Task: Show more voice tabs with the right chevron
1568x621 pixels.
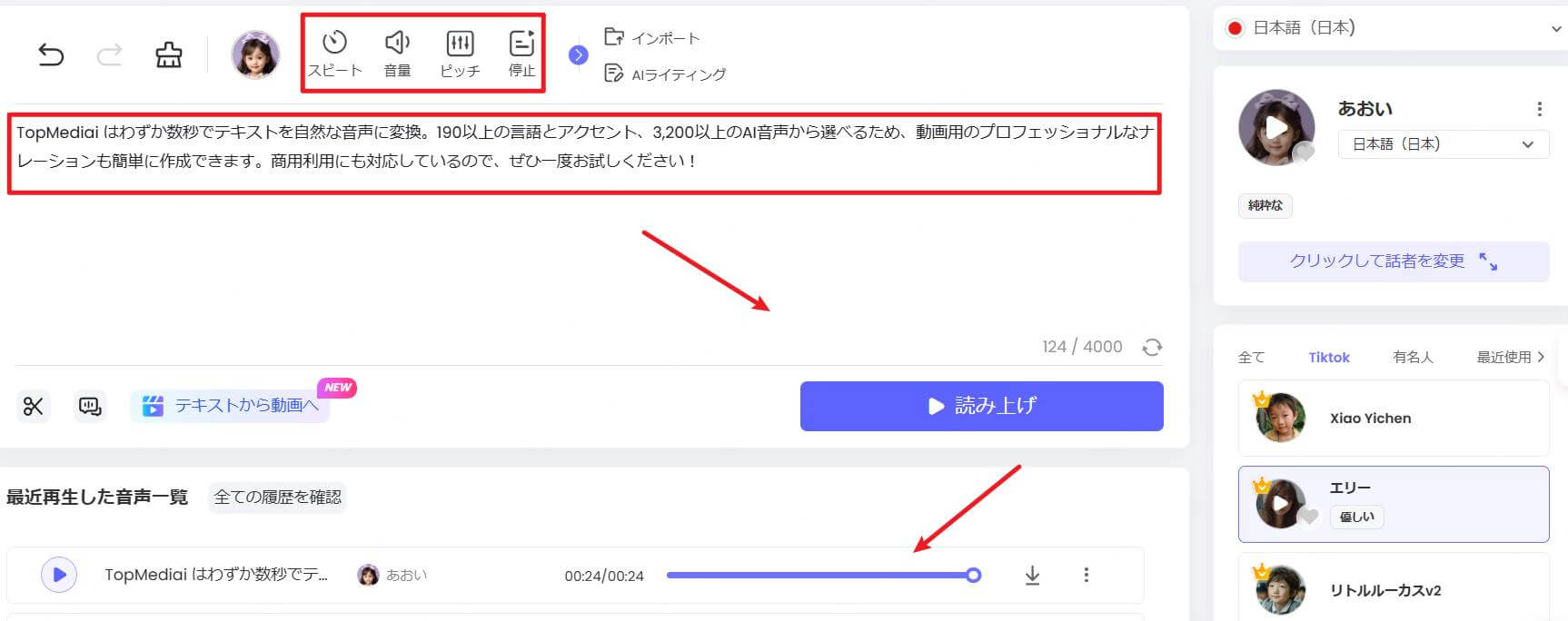Action: pyautogui.click(x=1541, y=357)
